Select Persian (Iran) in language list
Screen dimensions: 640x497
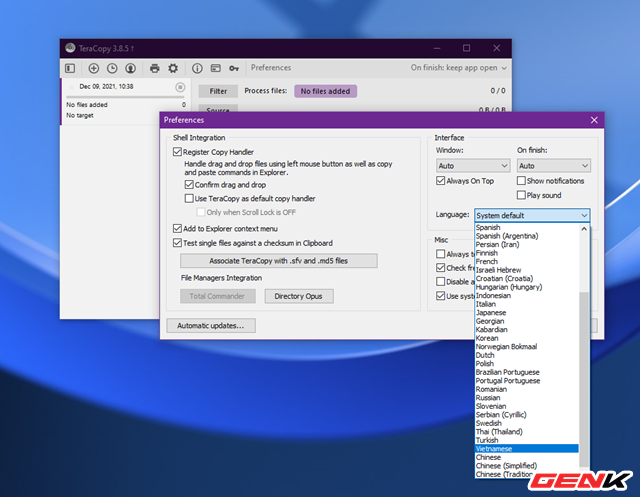[527, 244]
